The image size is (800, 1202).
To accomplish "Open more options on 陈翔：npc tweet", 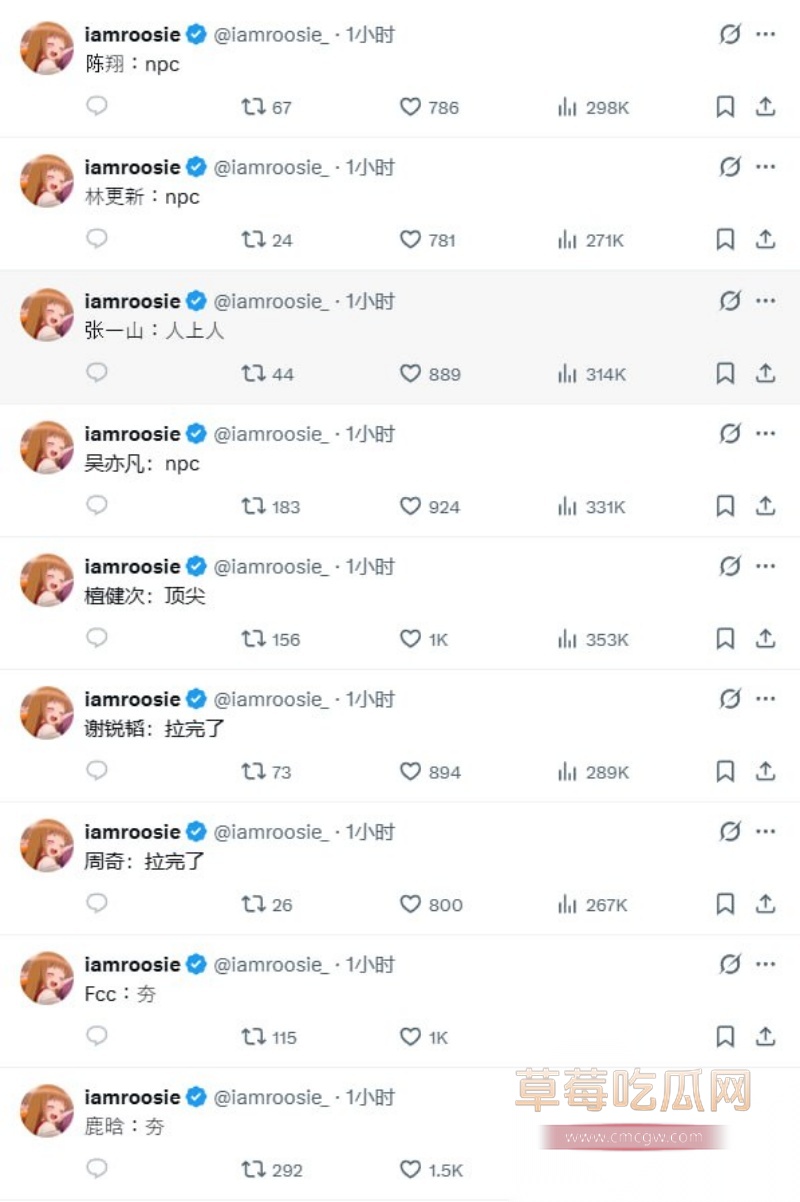I will tap(765, 35).
